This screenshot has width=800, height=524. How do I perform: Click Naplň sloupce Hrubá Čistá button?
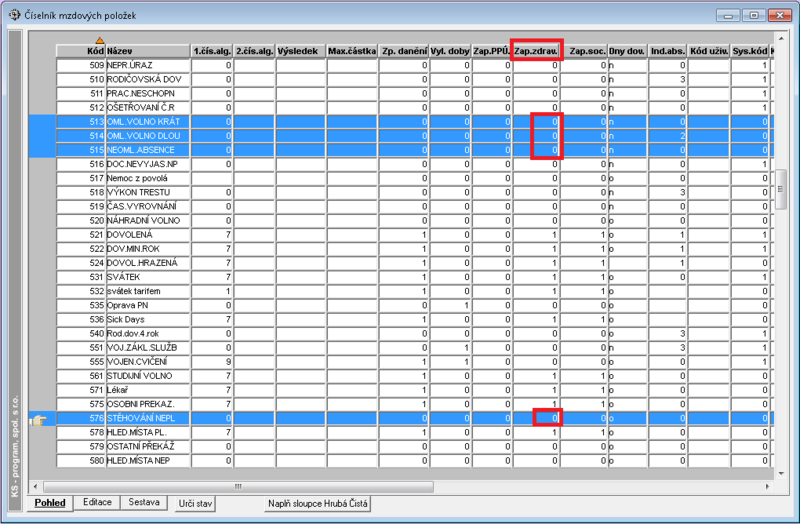[317, 504]
